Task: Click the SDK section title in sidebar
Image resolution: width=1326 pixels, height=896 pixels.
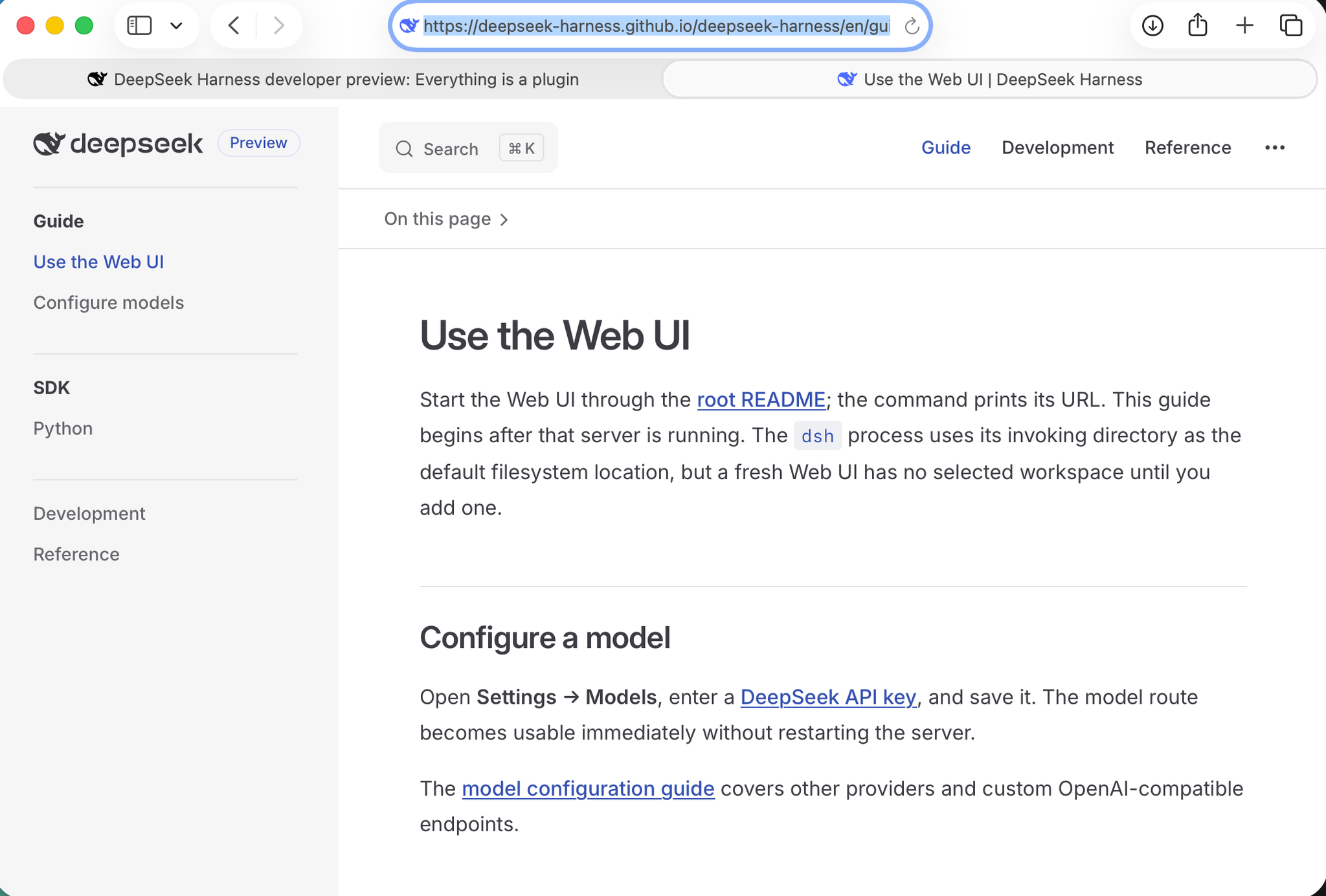Action: [x=51, y=388]
